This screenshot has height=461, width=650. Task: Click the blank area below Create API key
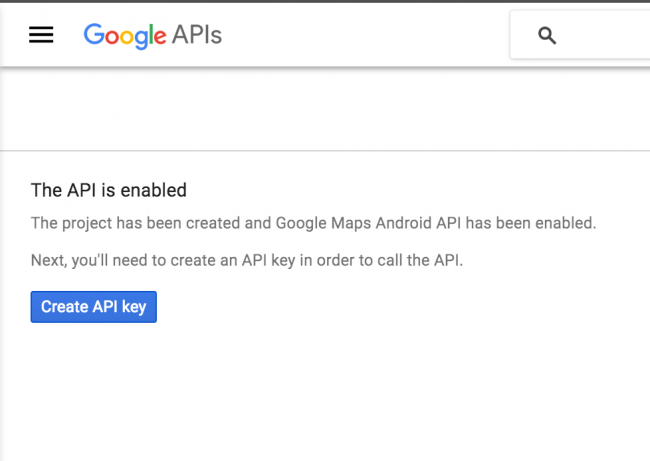coord(325,392)
